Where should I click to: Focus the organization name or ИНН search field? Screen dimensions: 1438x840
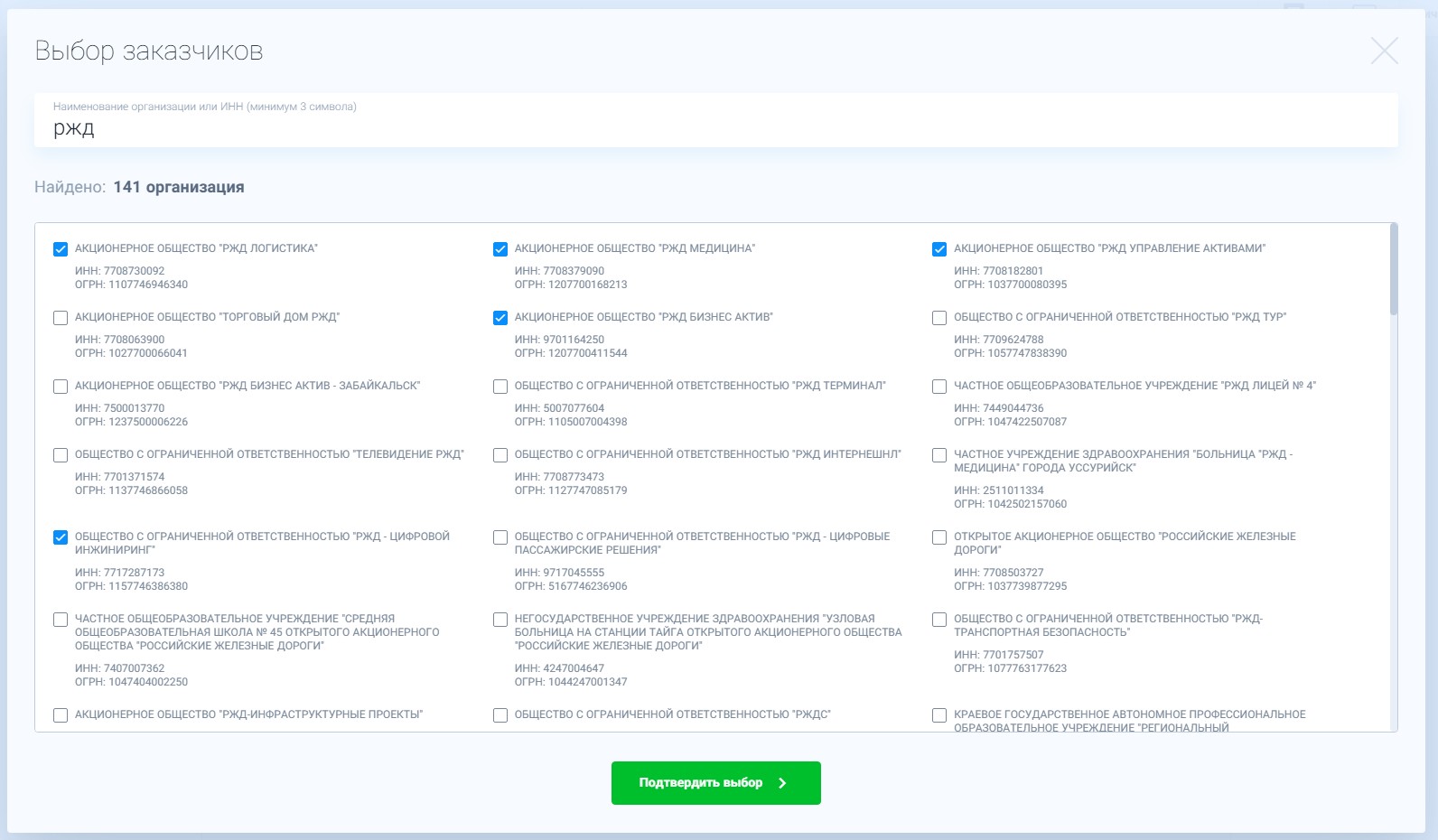click(716, 120)
